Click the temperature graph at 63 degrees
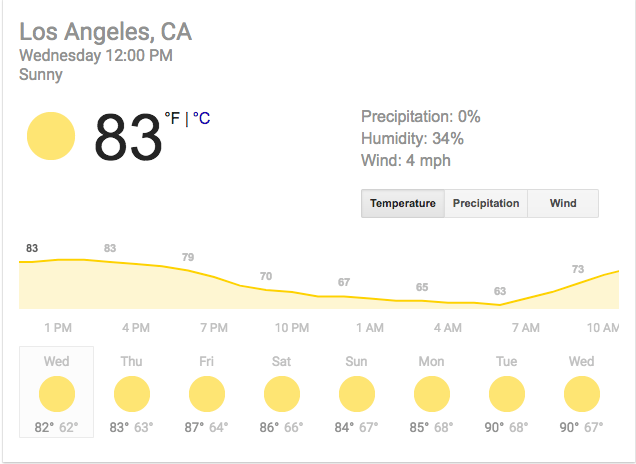This screenshot has width=636, height=464. click(500, 304)
